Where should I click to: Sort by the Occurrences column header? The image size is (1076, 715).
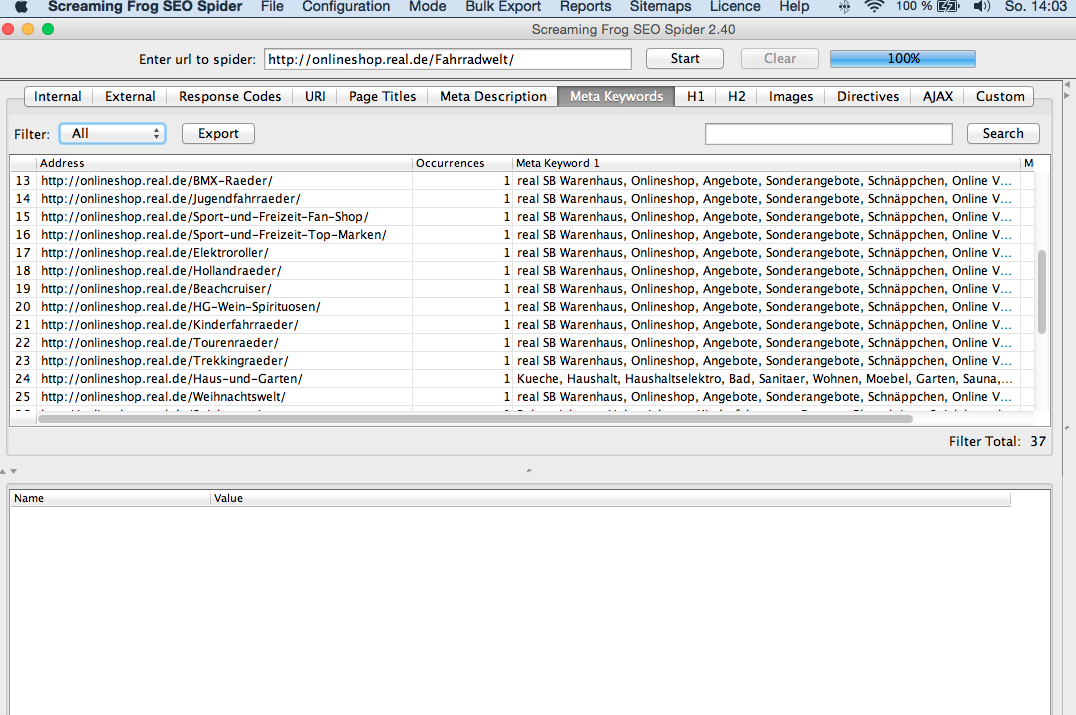[x=463, y=163]
